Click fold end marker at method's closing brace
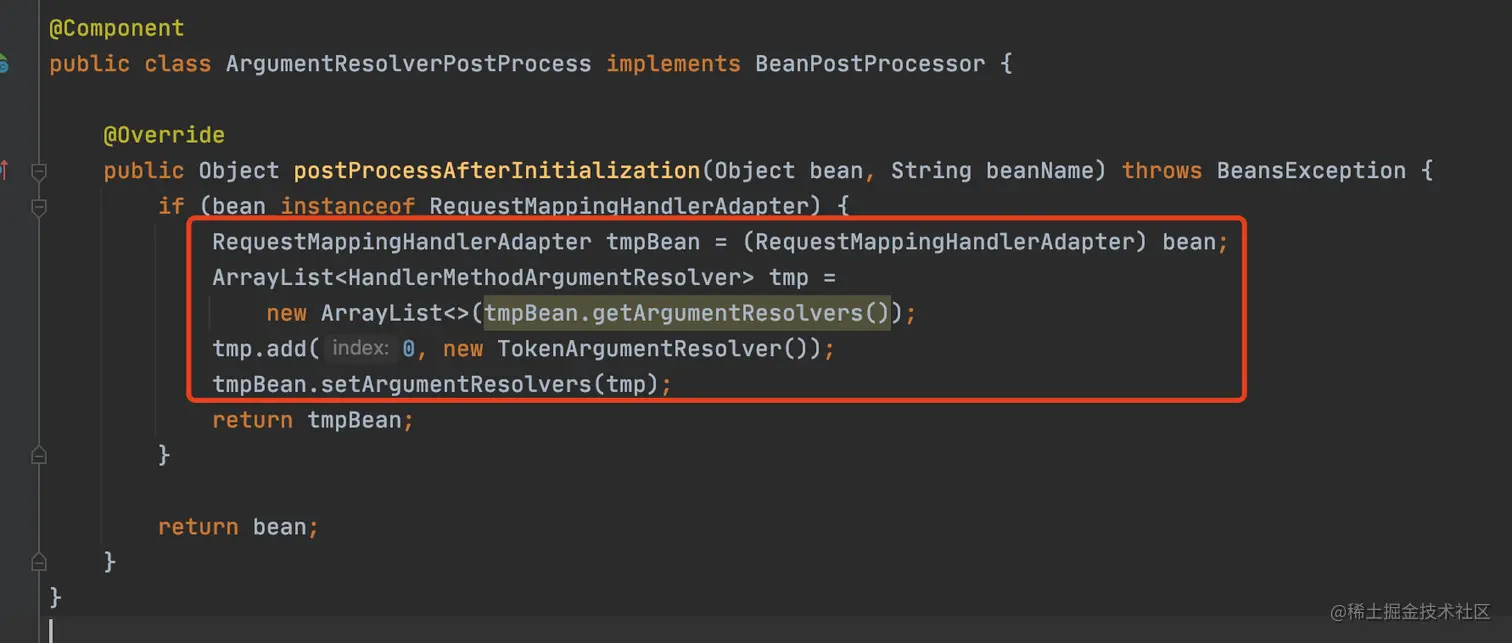The image size is (1512, 643). click(39, 562)
